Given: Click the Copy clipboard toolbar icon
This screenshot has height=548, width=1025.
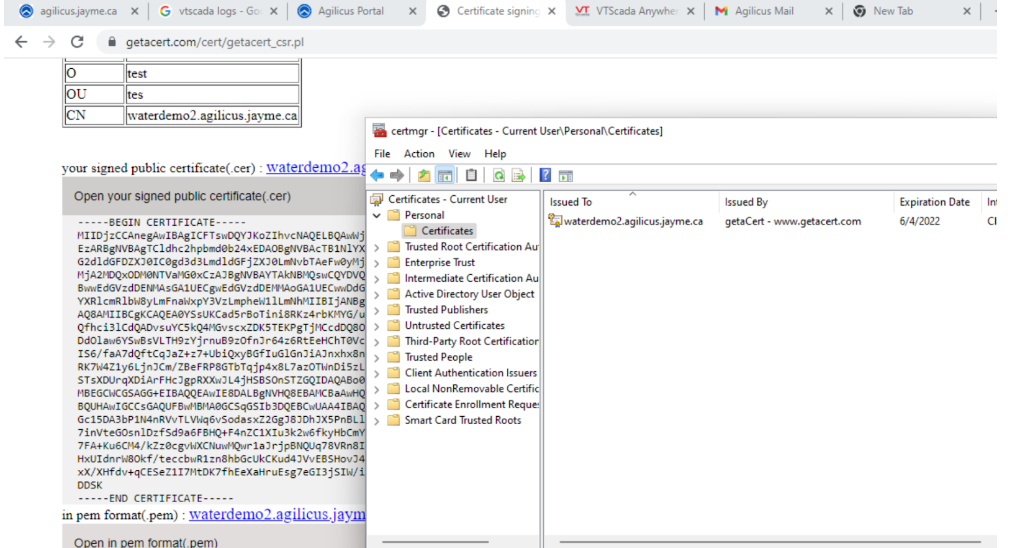Looking at the screenshot, I should [x=471, y=176].
